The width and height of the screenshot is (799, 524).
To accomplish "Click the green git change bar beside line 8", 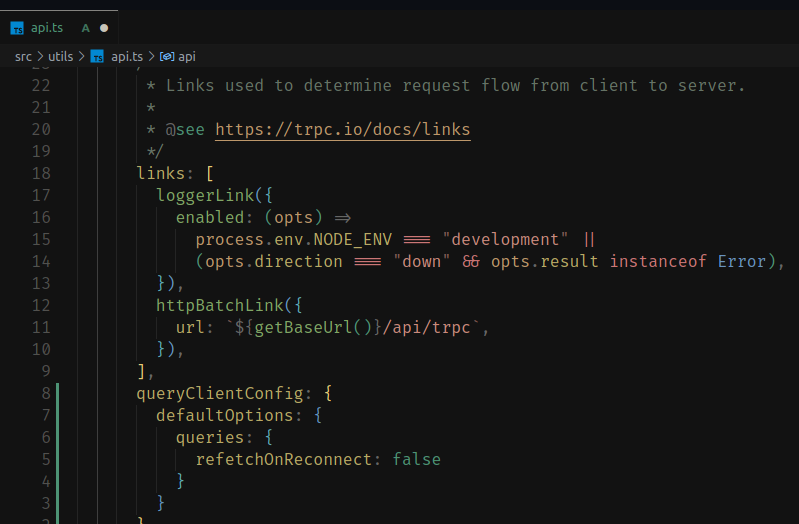I will [x=57, y=393].
